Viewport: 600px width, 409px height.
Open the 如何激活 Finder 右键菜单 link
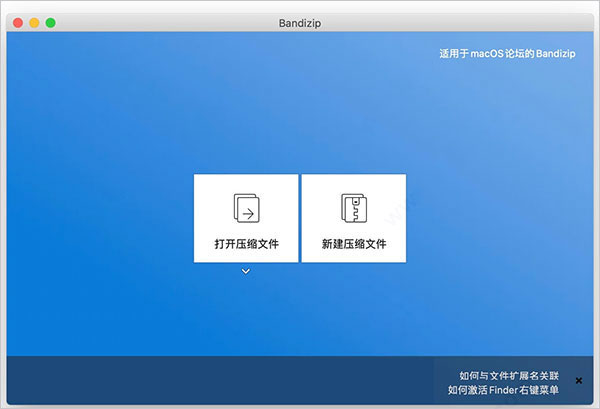tap(503, 390)
